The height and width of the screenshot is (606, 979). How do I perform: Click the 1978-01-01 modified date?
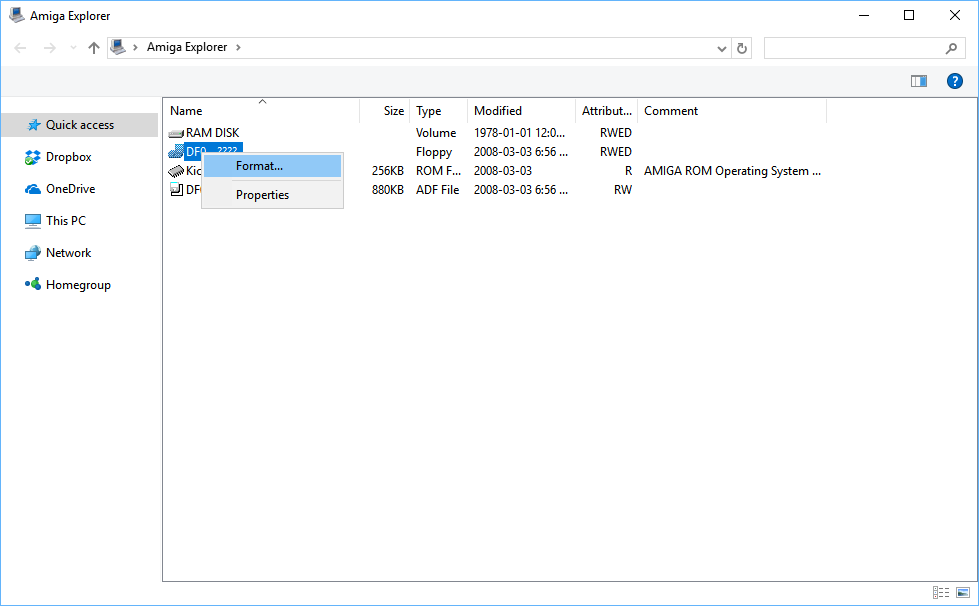[519, 133]
